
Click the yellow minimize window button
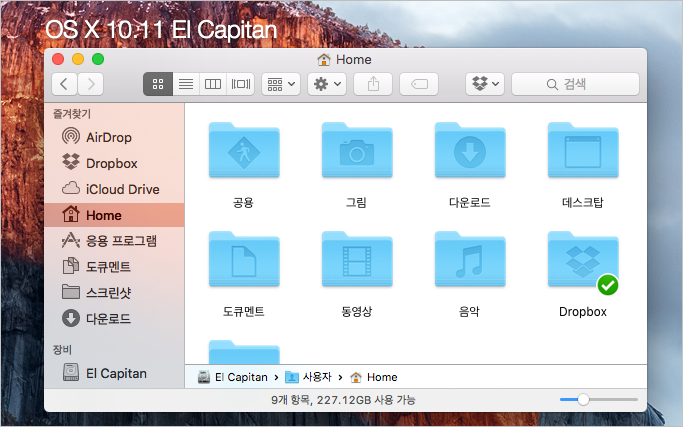(x=78, y=59)
